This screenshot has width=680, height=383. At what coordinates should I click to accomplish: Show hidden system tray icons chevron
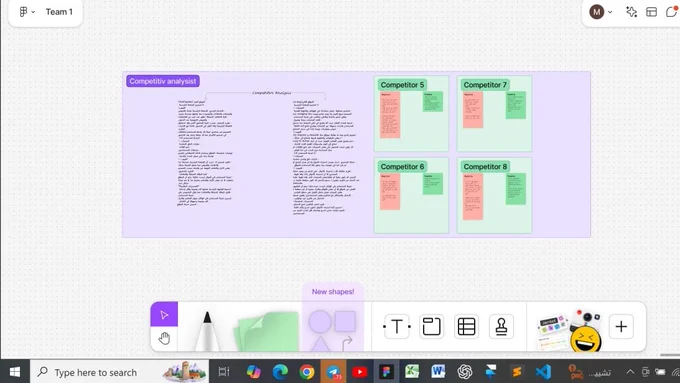point(630,372)
